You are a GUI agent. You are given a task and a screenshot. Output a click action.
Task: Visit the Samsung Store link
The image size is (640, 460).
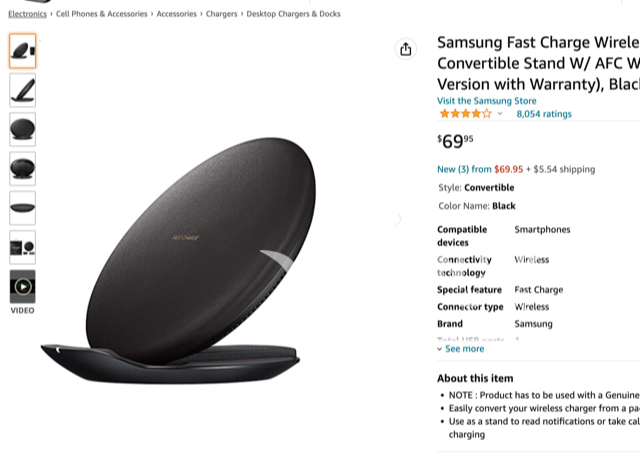click(486, 101)
